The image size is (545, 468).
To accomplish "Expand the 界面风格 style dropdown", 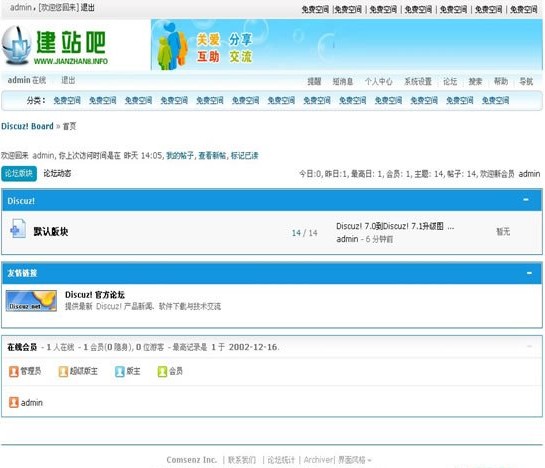I will 355,460.
